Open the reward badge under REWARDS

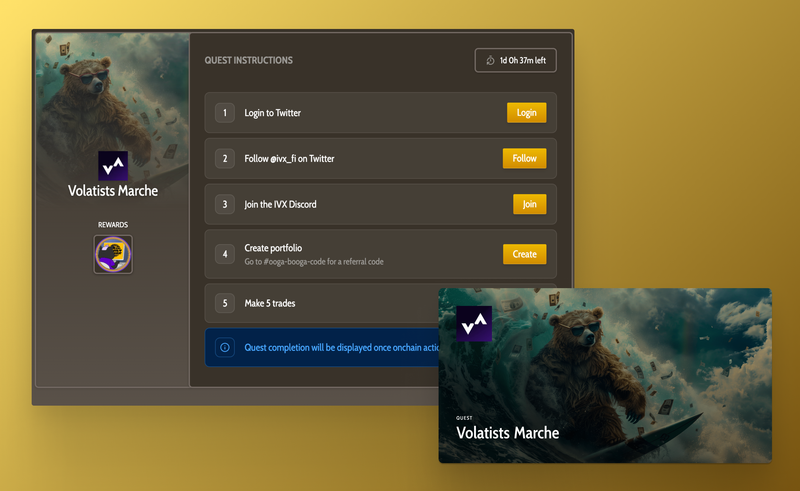pyautogui.click(x=113, y=254)
